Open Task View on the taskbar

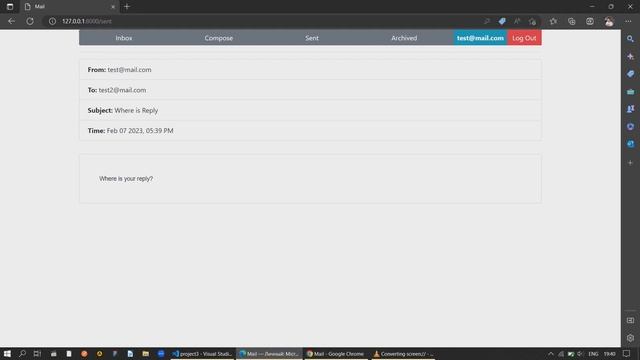click(38, 354)
